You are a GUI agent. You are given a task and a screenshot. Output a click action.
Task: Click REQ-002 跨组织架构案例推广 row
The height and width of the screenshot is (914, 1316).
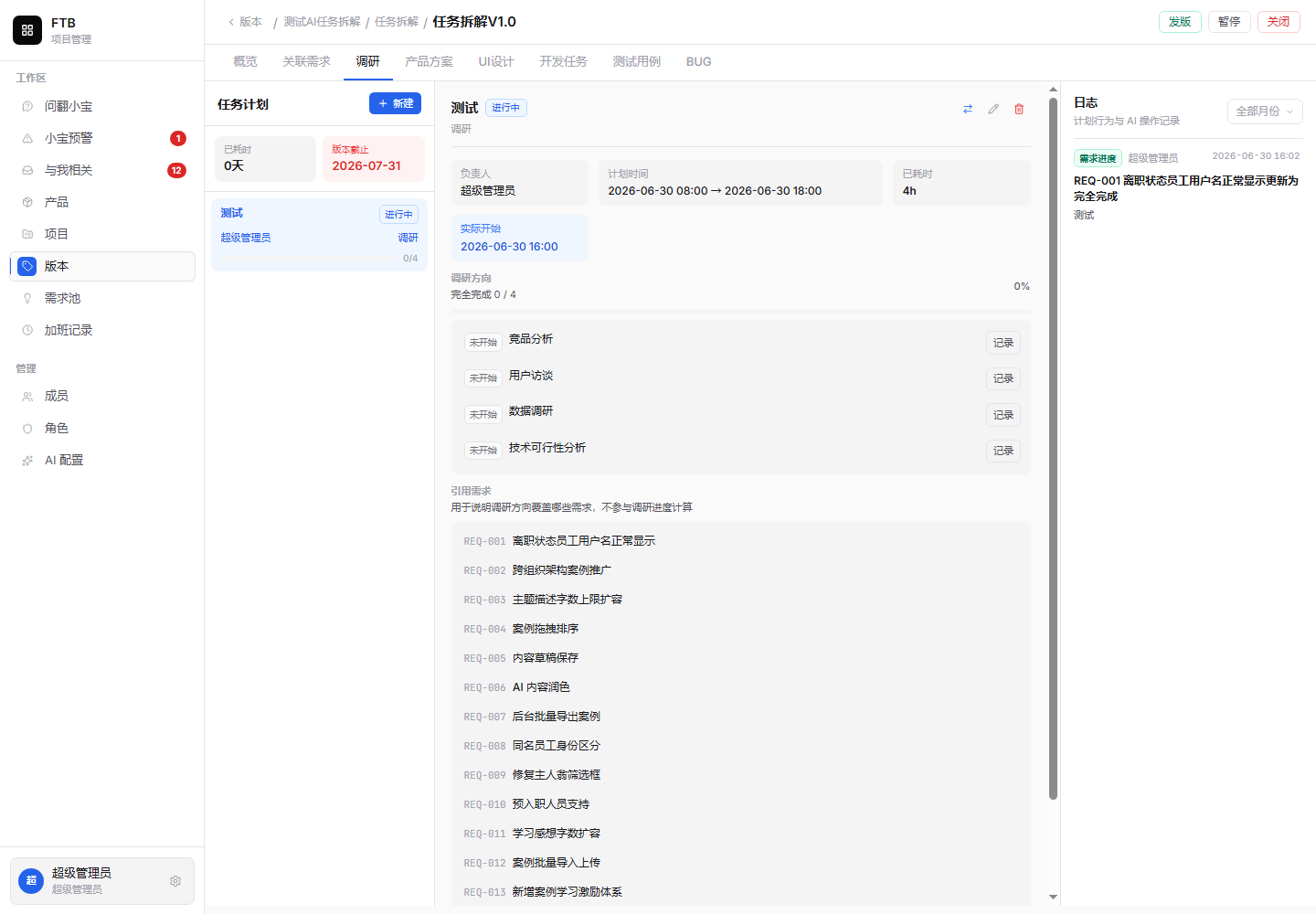pyautogui.click(x=740, y=570)
